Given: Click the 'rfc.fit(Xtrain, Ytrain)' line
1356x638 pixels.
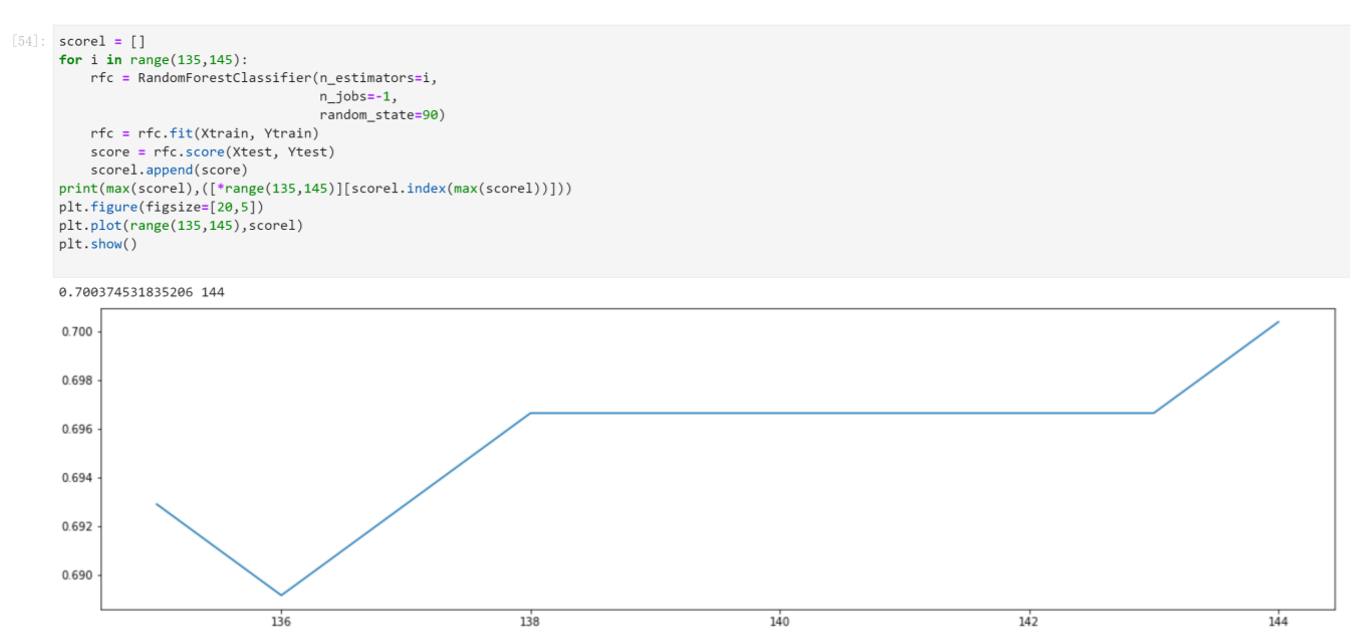Looking at the screenshot, I should [x=204, y=133].
